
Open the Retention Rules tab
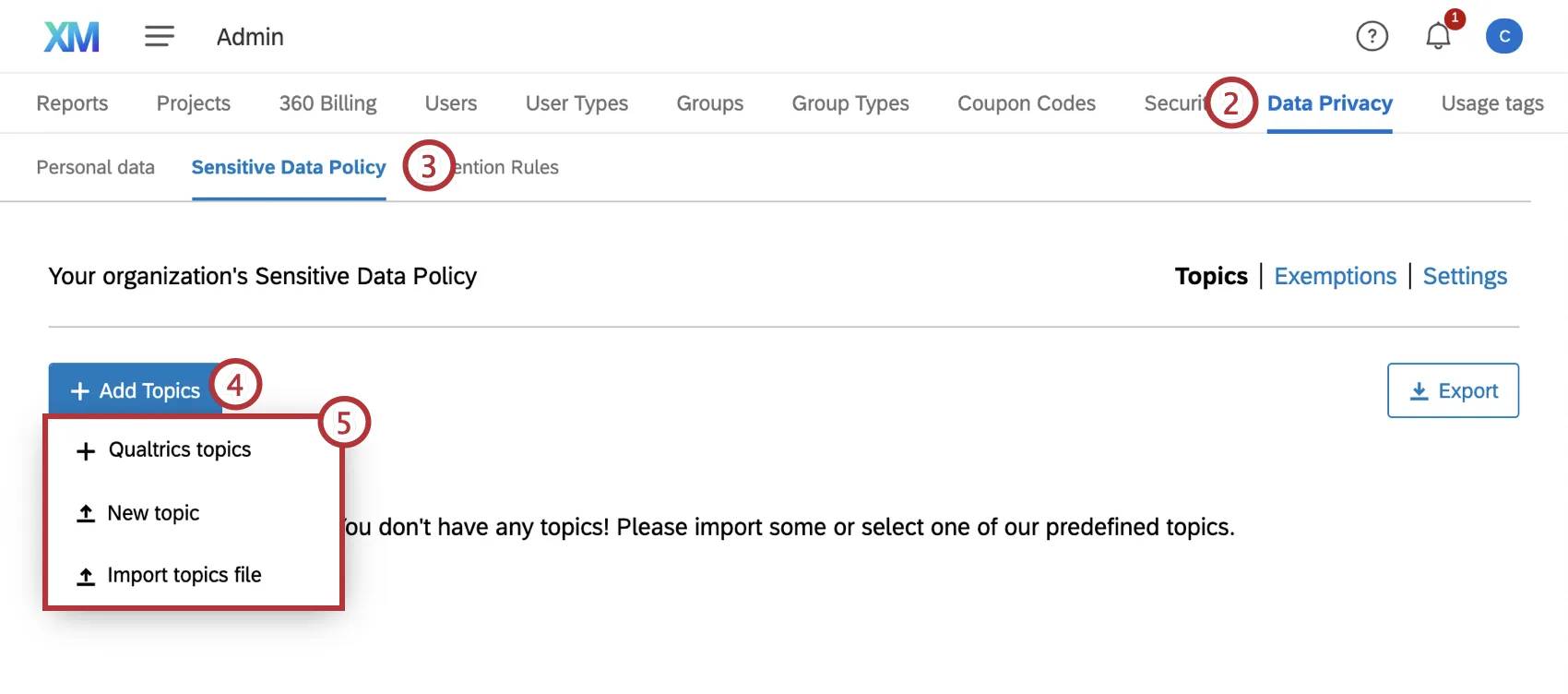click(x=503, y=167)
